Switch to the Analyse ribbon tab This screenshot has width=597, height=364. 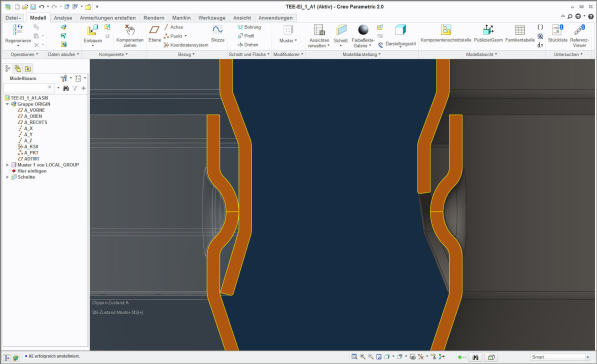coord(63,18)
